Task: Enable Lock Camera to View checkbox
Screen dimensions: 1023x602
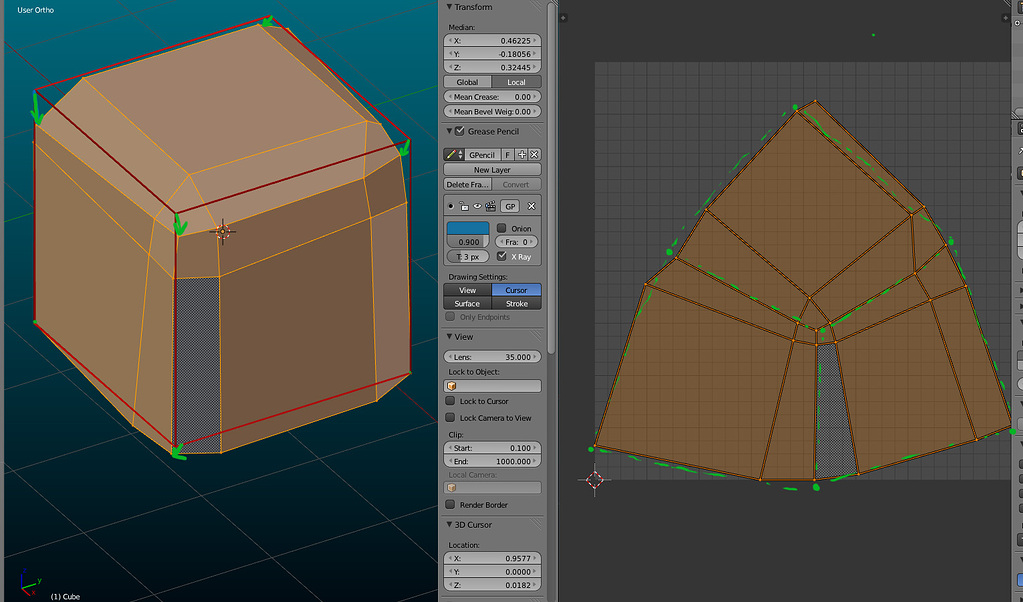Action: coord(450,418)
